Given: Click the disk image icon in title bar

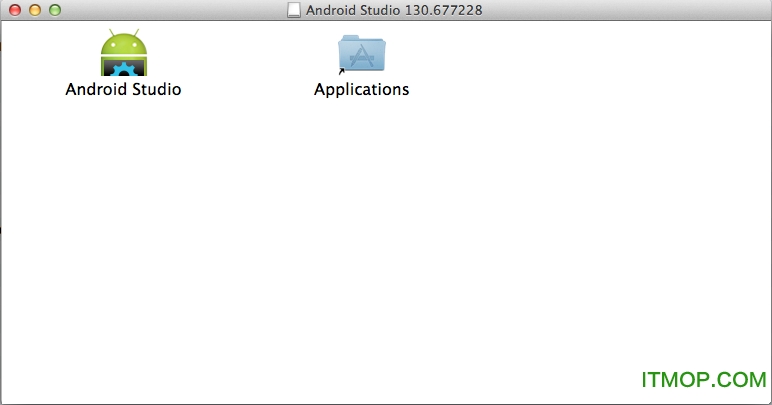Looking at the screenshot, I should (x=294, y=10).
